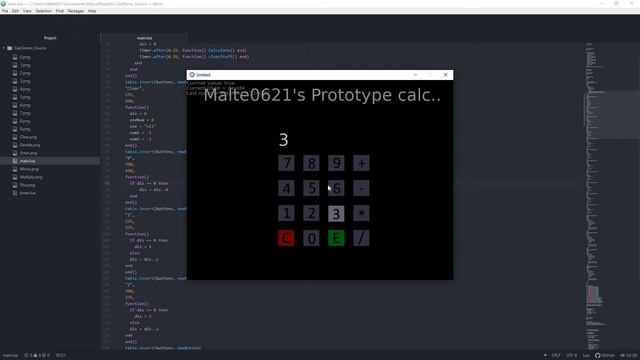Click UTF-8 encoding selector in status bar
Viewport: 640px width, 360px height.
[x=571, y=356]
